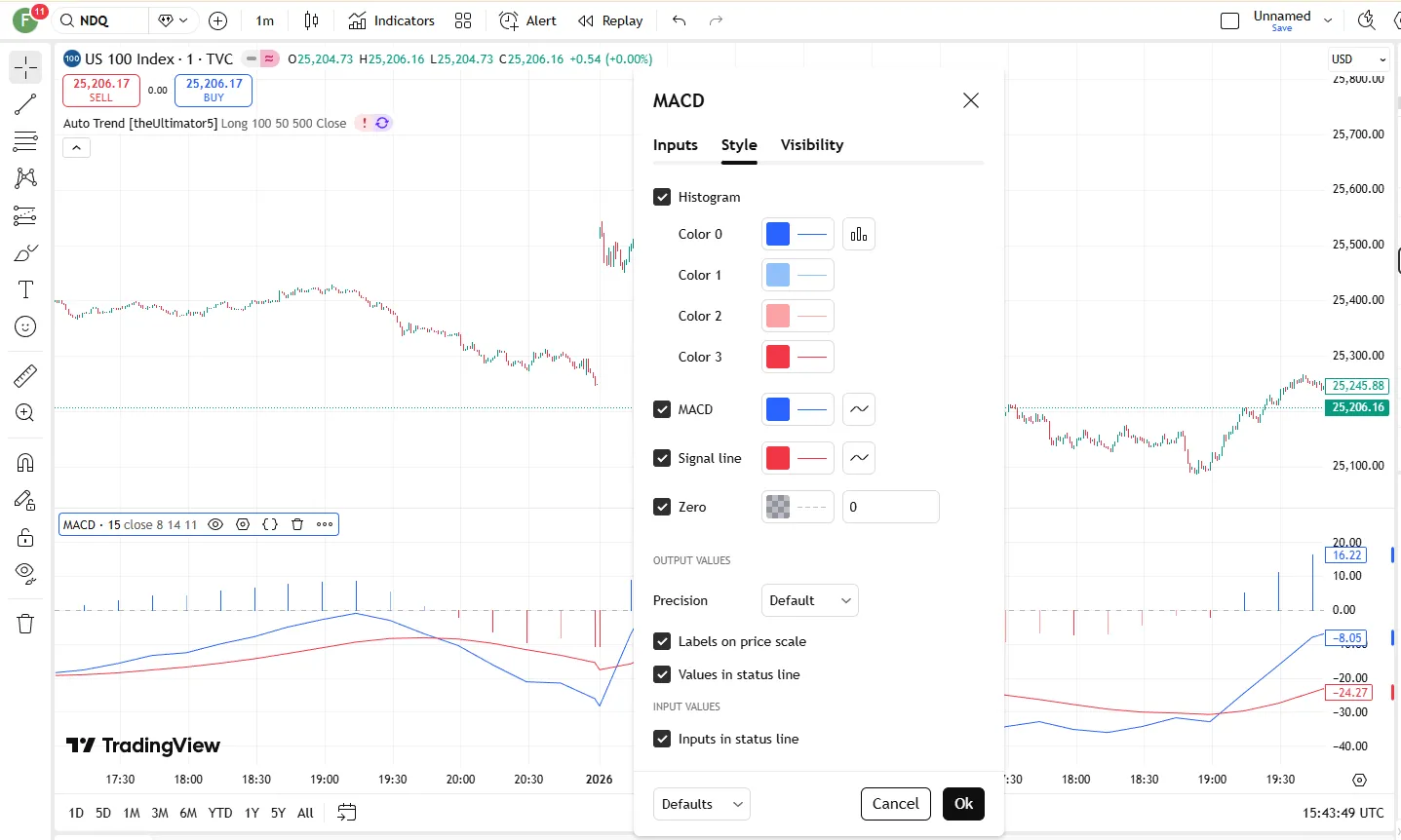Open the USD currency dropdown
Screen dimensions: 1401x840
[x=1358, y=59]
